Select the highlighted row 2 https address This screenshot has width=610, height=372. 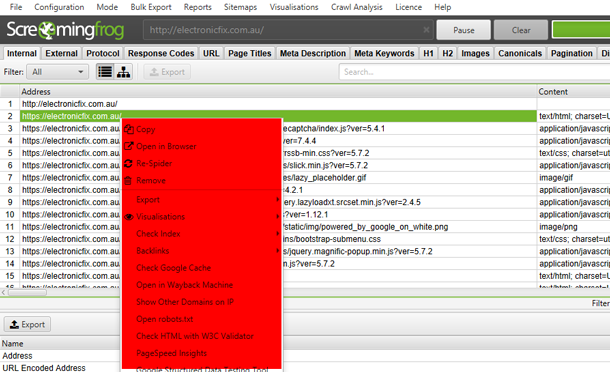click(278, 116)
